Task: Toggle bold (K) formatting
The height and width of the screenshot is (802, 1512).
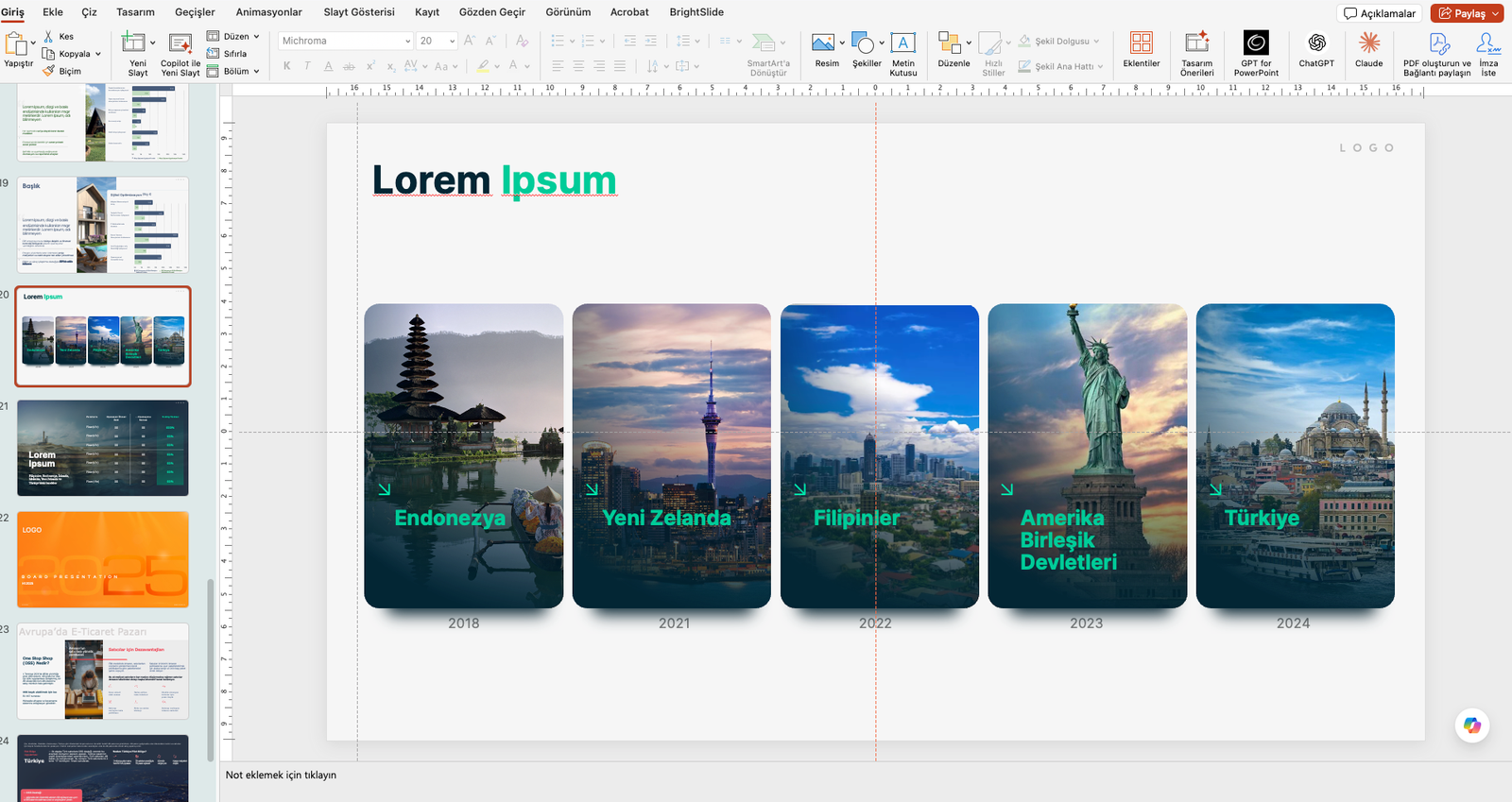Action: tap(287, 66)
